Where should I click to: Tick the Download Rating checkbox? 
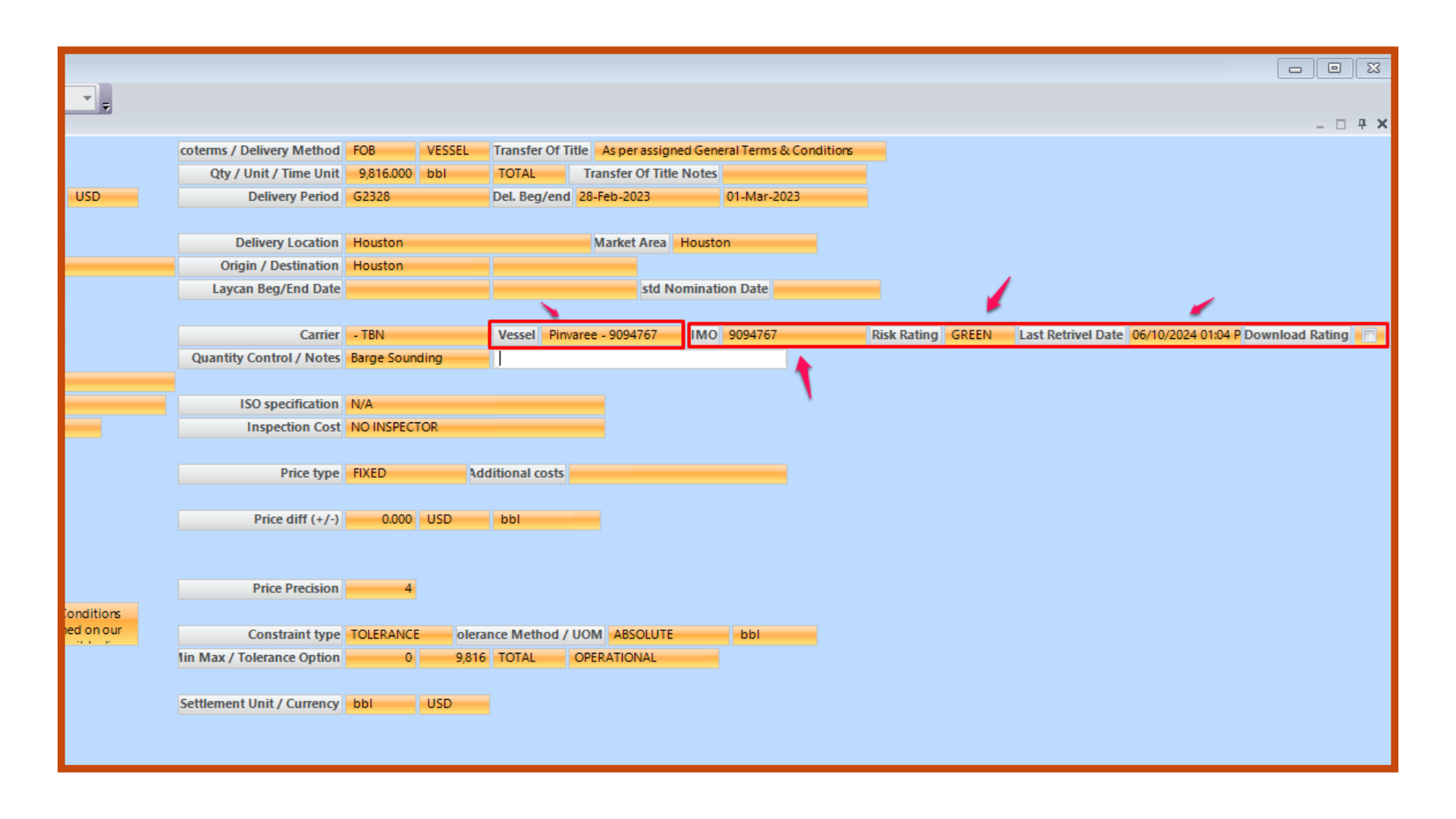click(x=1369, y=335)
